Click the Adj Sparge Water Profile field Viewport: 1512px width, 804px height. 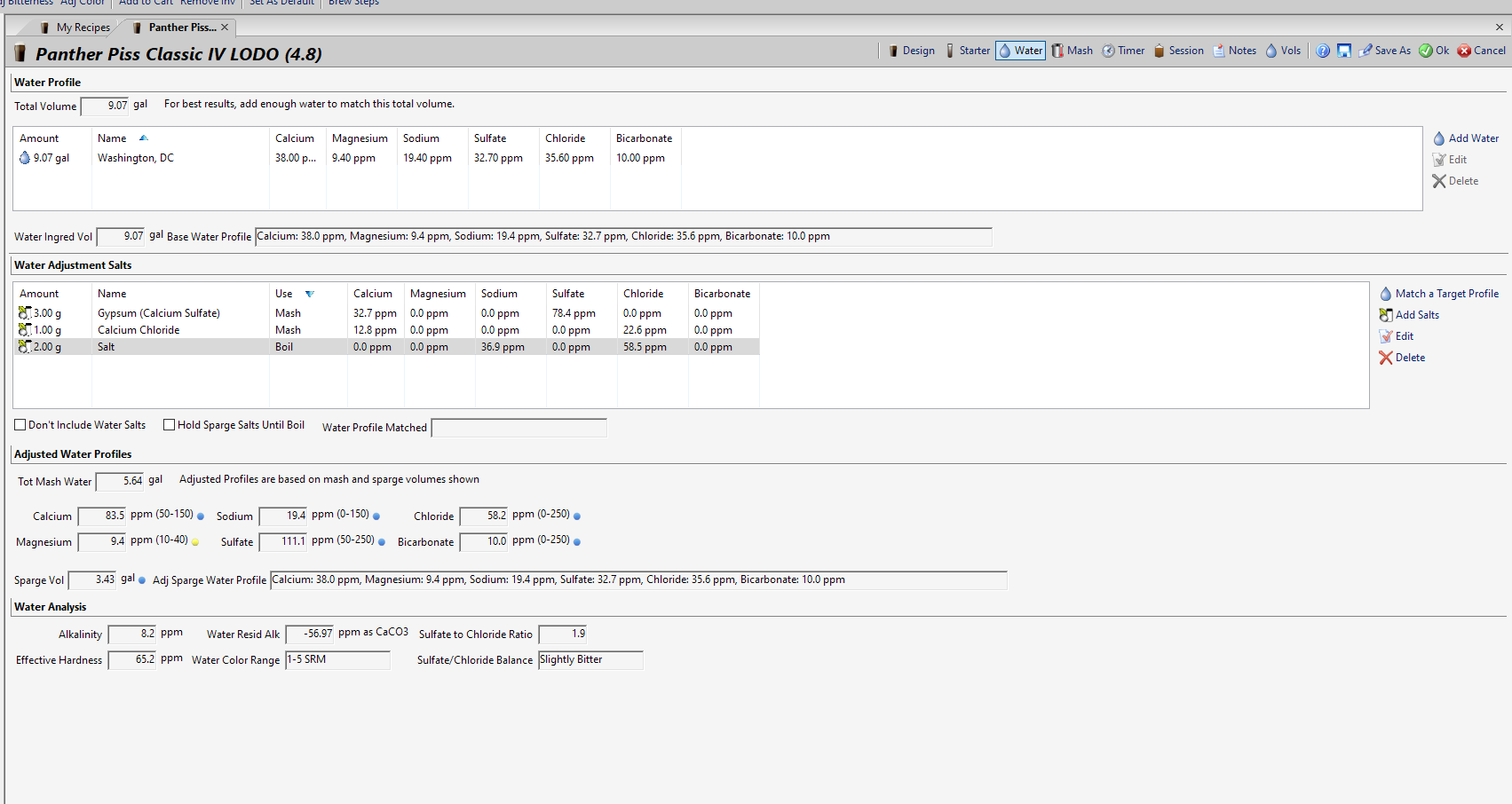pos(638,580)
